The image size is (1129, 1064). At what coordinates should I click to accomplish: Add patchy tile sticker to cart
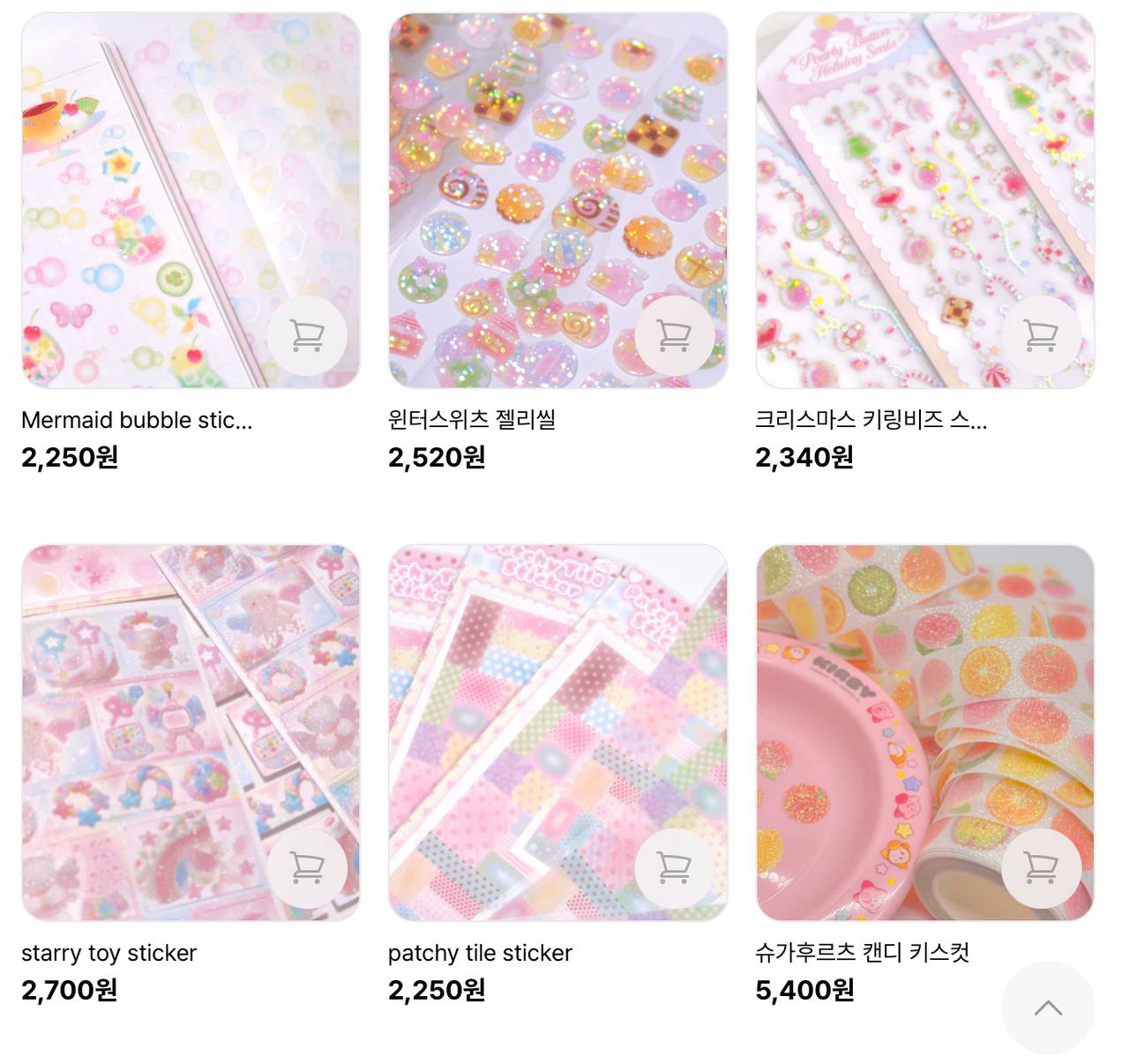pyautogui.click(x=674, y=869)
